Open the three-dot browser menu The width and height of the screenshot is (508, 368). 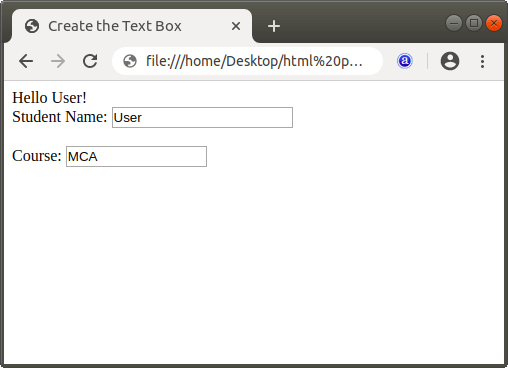tap(482, 61)
